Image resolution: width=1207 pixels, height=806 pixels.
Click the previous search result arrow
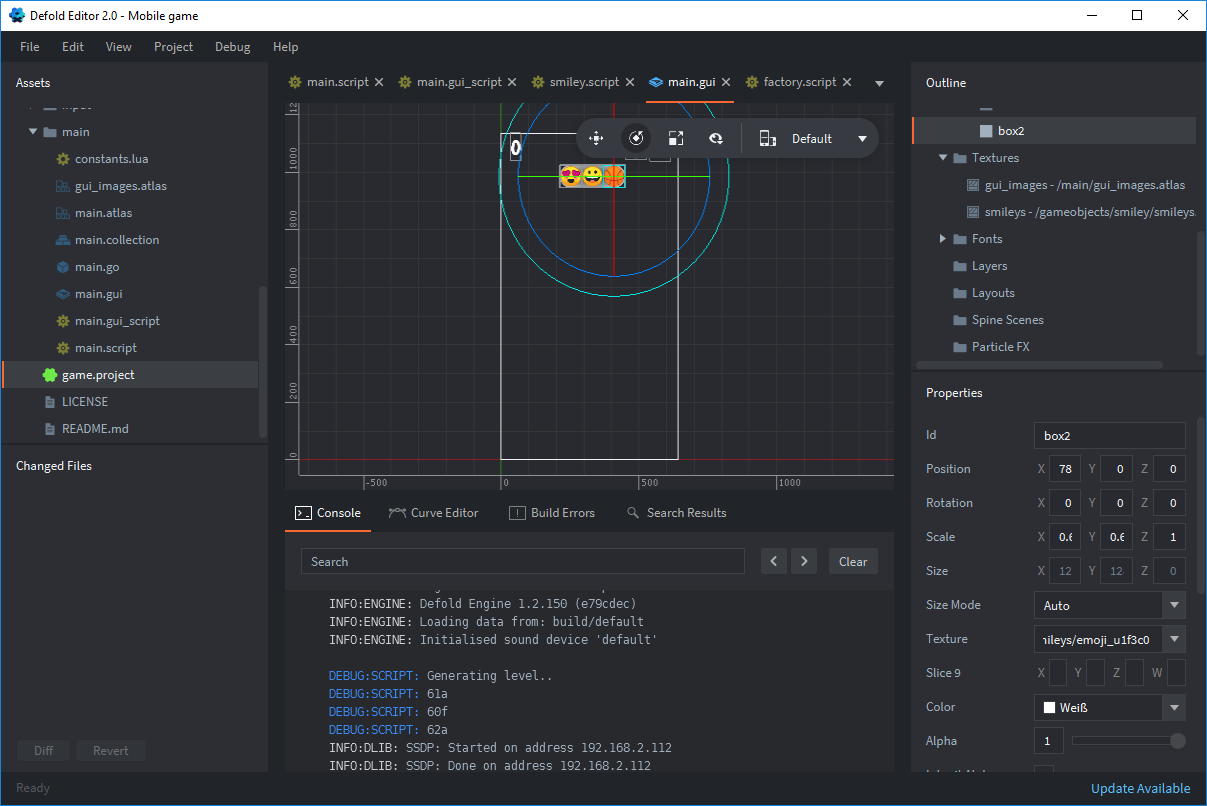773,561
